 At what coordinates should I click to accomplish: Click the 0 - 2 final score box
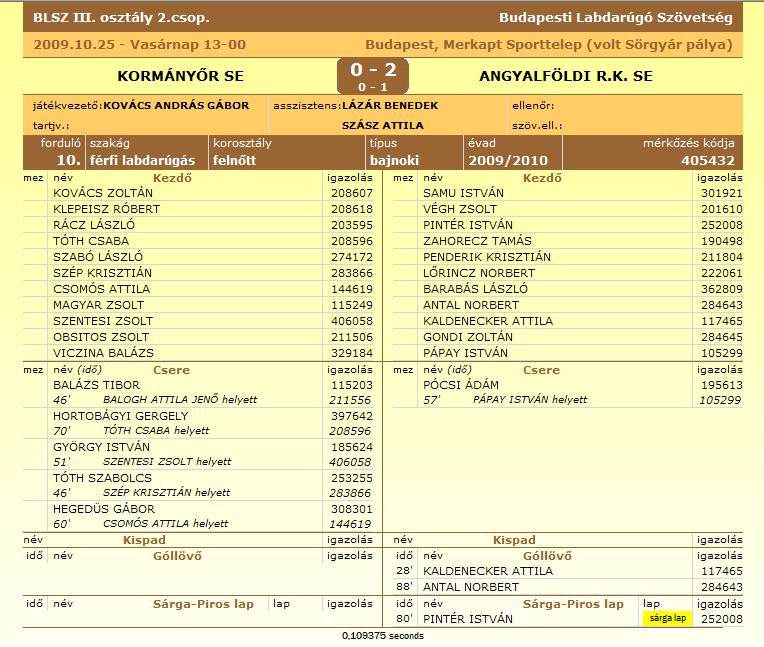pyautogui.click(x=373, y=76)
